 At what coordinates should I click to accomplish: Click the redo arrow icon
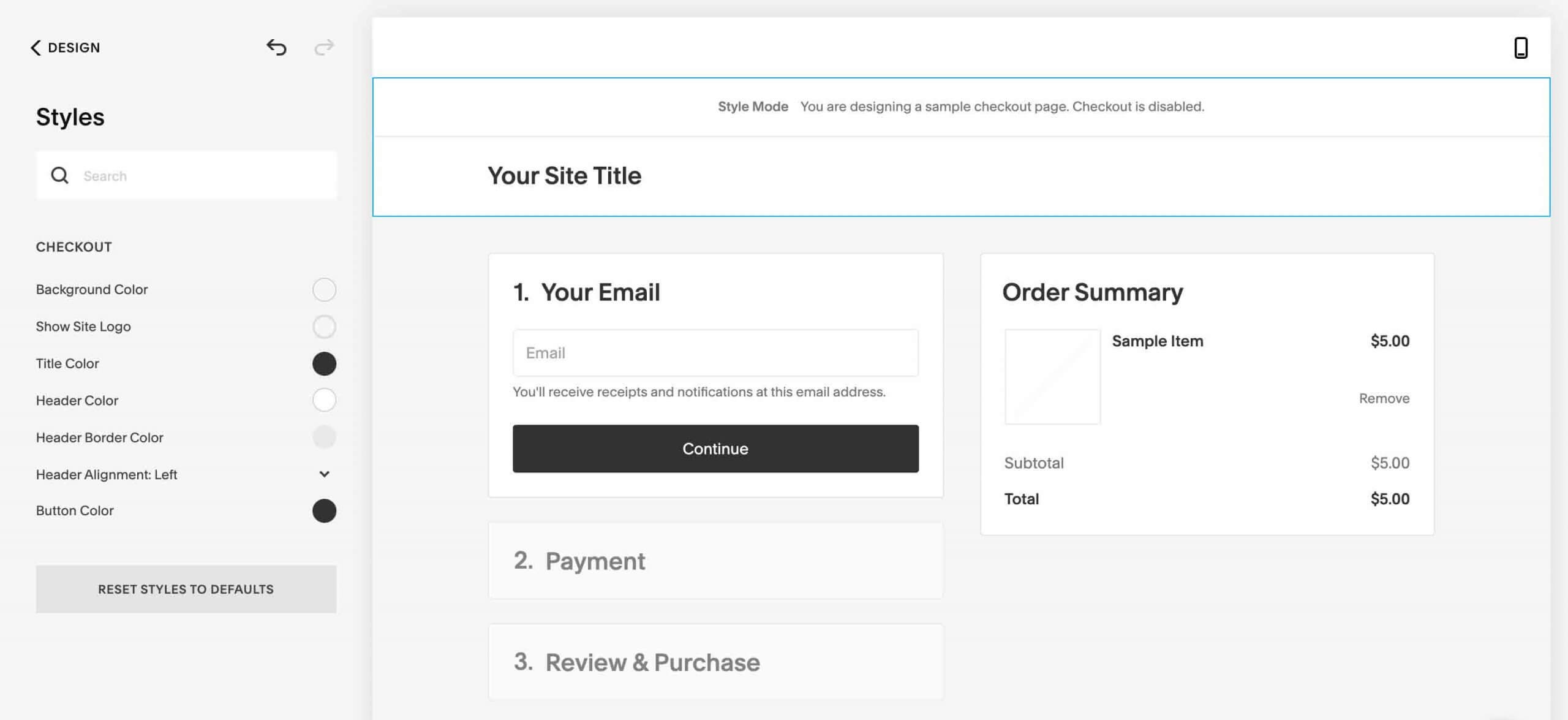pos(324,47)
